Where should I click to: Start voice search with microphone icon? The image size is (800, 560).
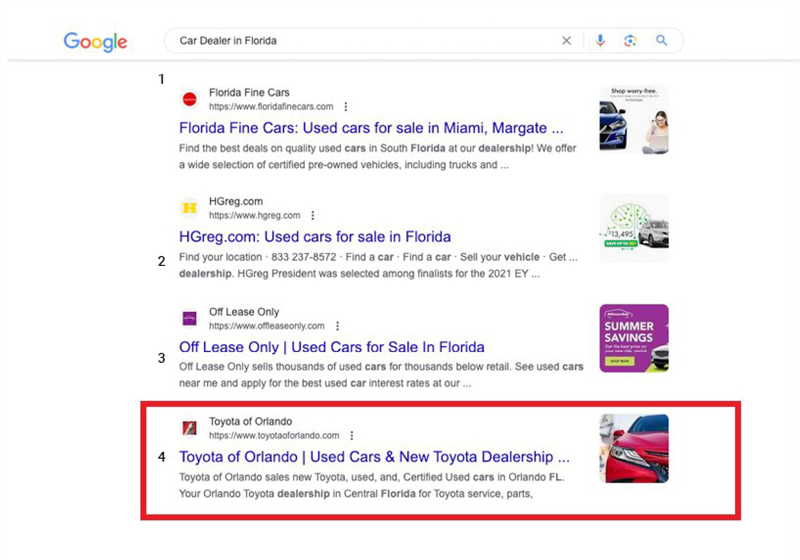[600, 41]
